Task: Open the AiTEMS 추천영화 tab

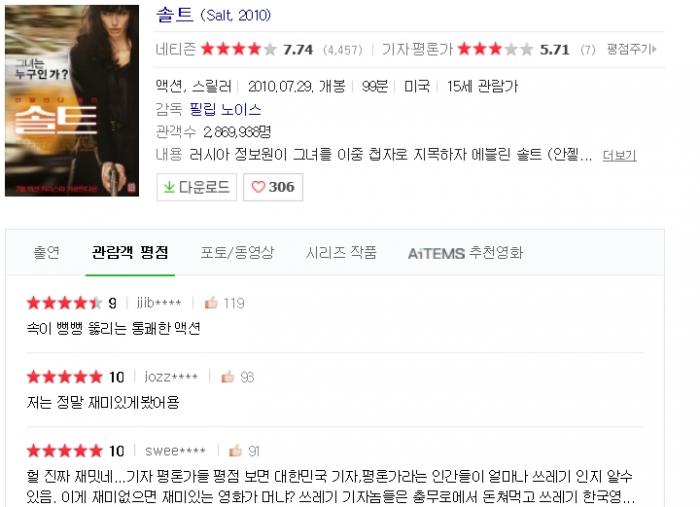Action: pyautogui.click(x=465, y=253)
